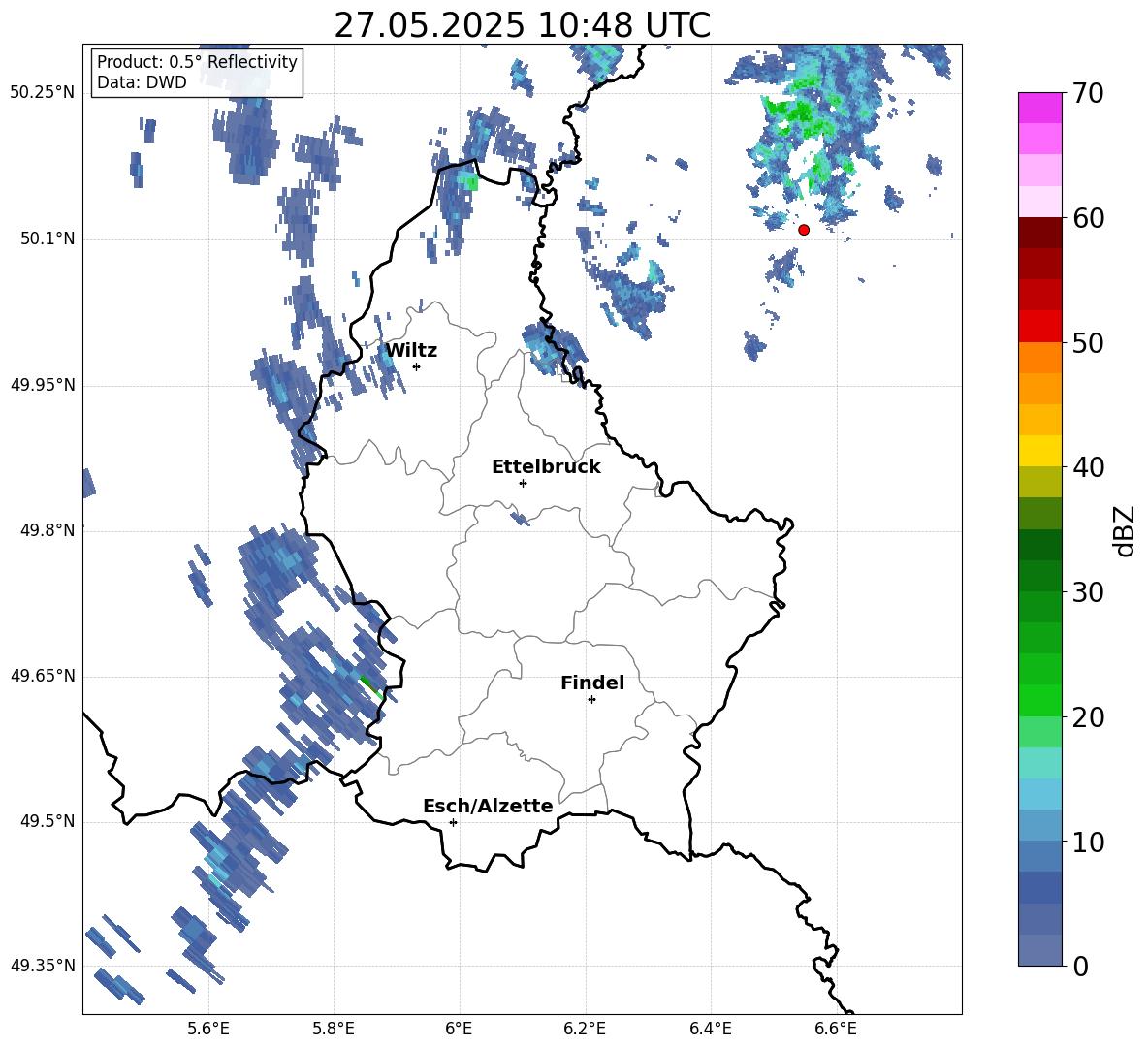The width and height of the screenshot is (1148, 1048).
Task: Click the yellow colorbar segment just above 40
Action: [1039, 451]
